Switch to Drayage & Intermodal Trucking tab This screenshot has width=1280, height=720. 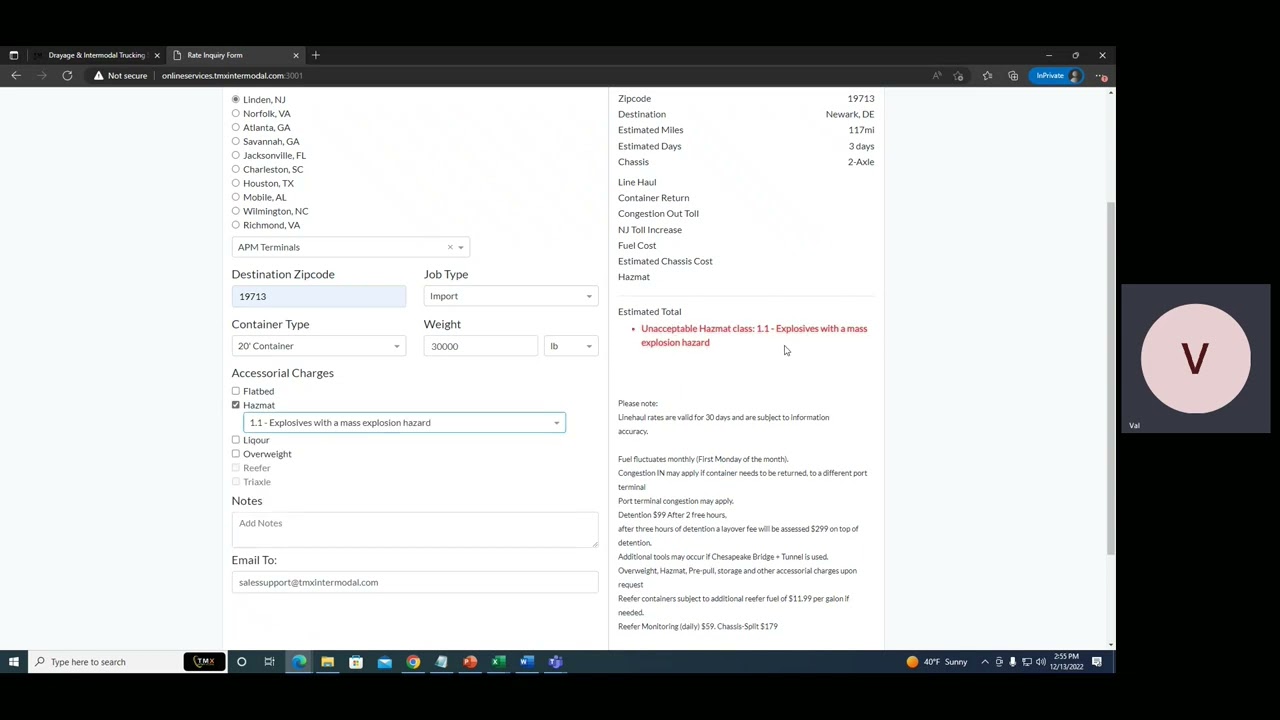(96, 55)
